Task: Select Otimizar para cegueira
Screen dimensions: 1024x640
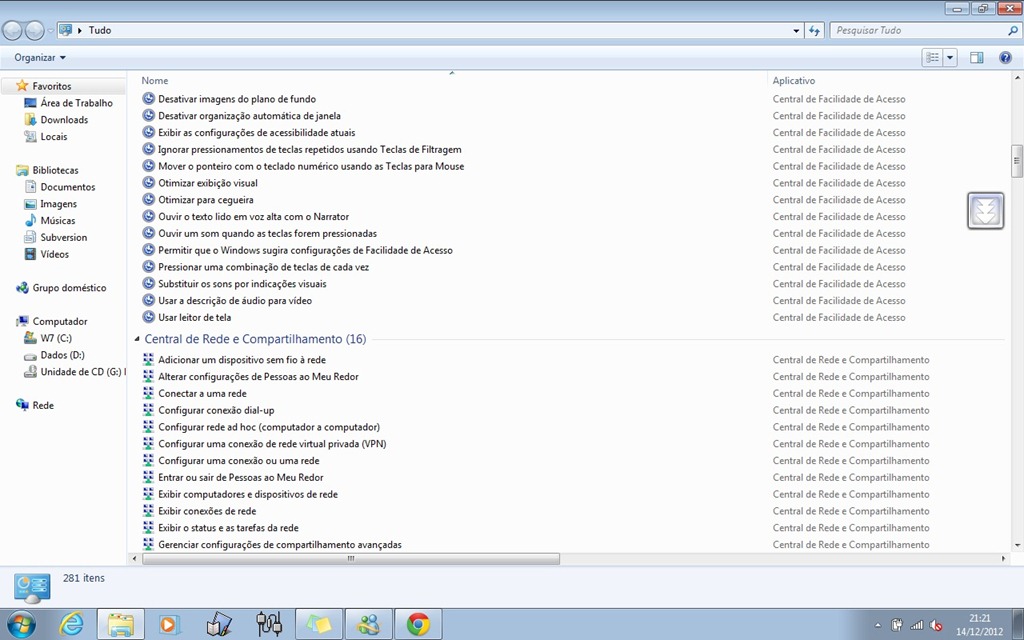Action: (206, 200)
